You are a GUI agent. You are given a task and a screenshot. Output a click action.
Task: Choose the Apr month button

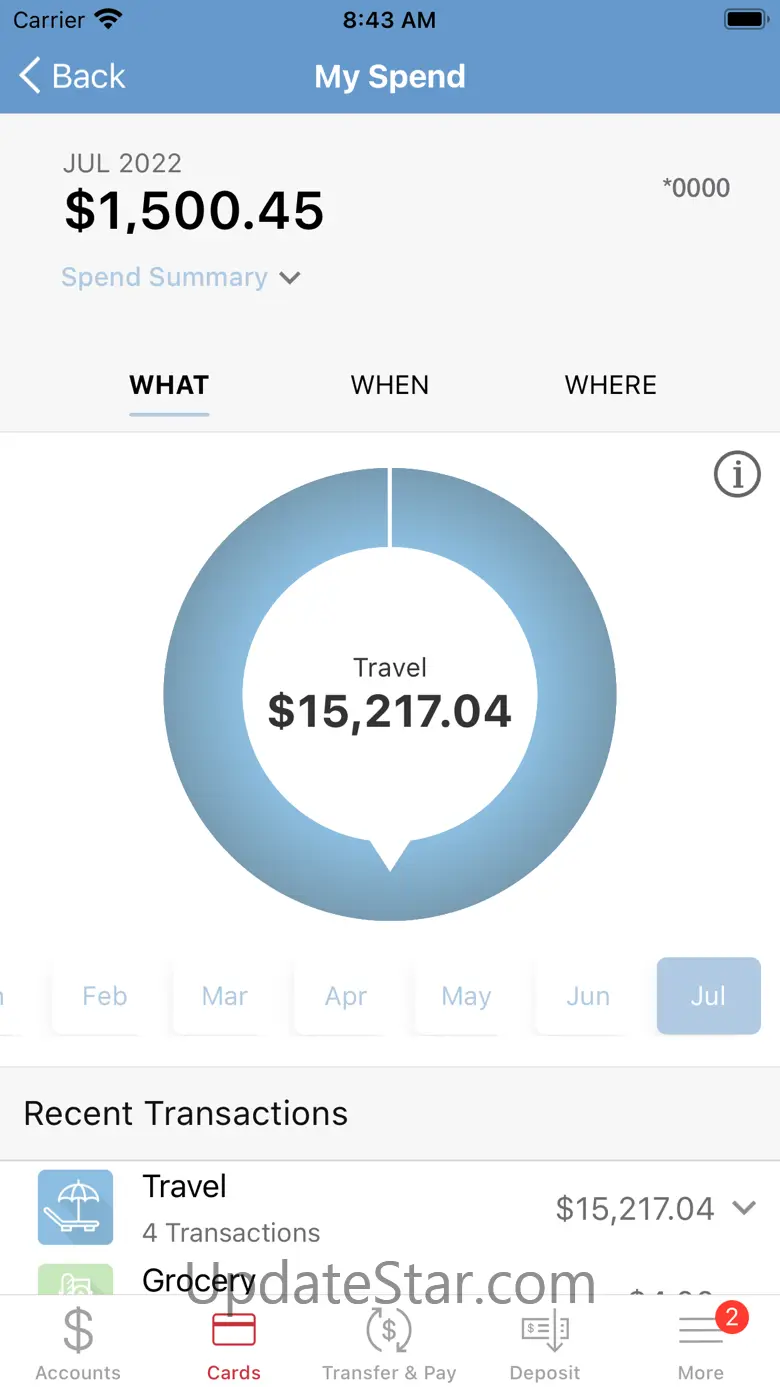coord(346,996)
